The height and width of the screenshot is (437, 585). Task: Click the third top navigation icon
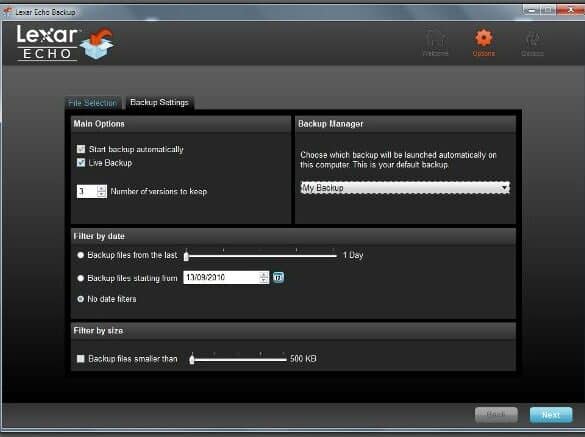pos(532,43)
